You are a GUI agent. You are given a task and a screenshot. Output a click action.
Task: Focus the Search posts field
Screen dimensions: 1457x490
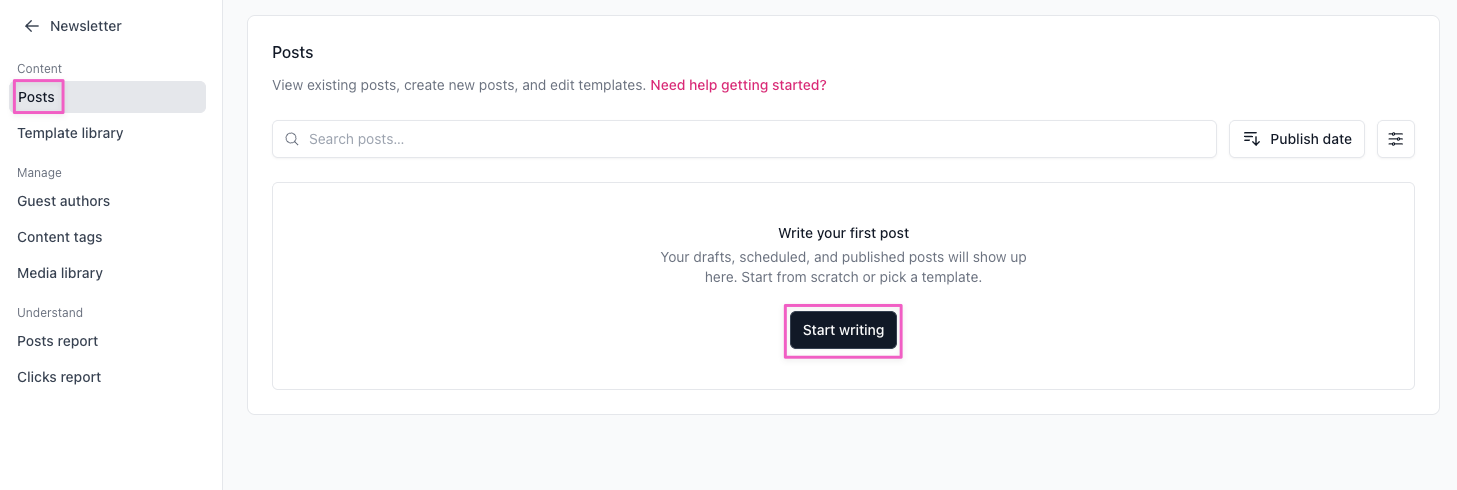point(744,139)
